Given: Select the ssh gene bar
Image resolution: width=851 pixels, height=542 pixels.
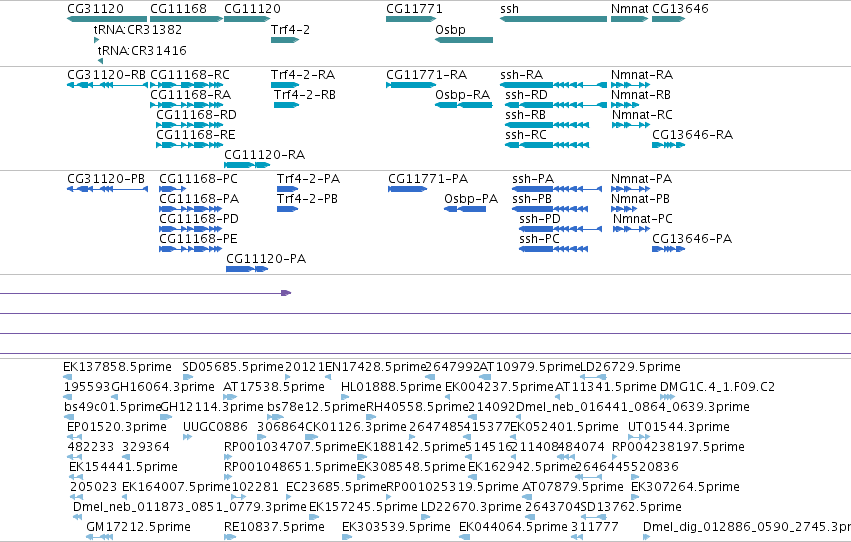Looking at the screenshot, I should (553, 19).
